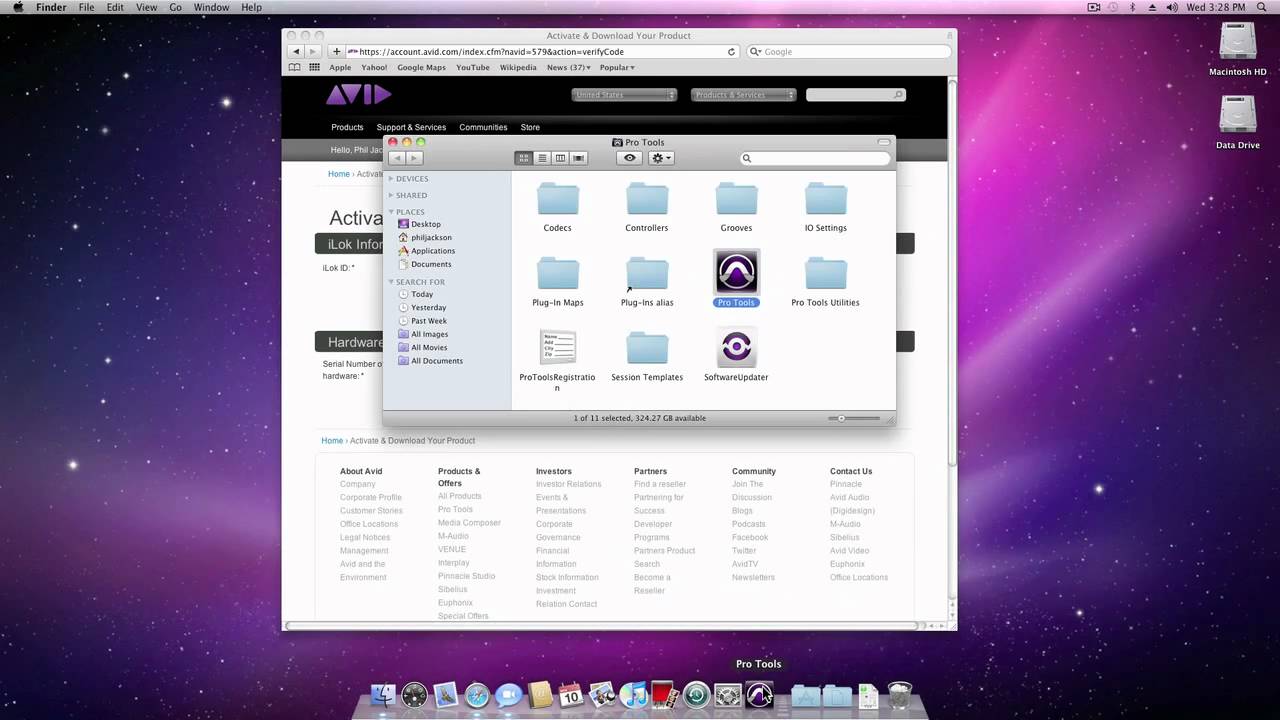1280x720 pixels.
Task: Open the Window menu
Action: 211,7
